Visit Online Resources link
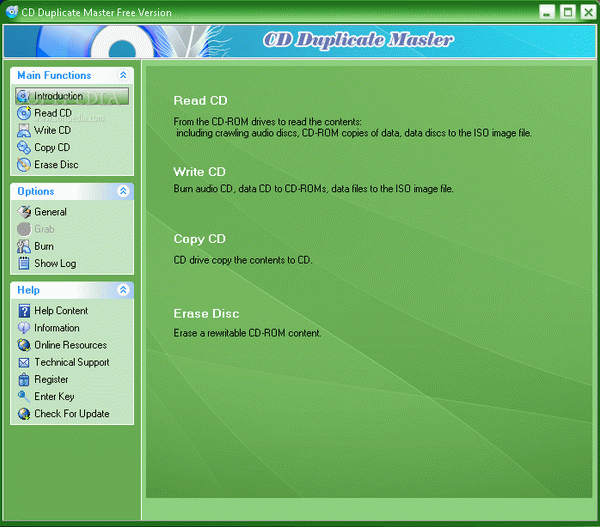 (x=70, y=345)
